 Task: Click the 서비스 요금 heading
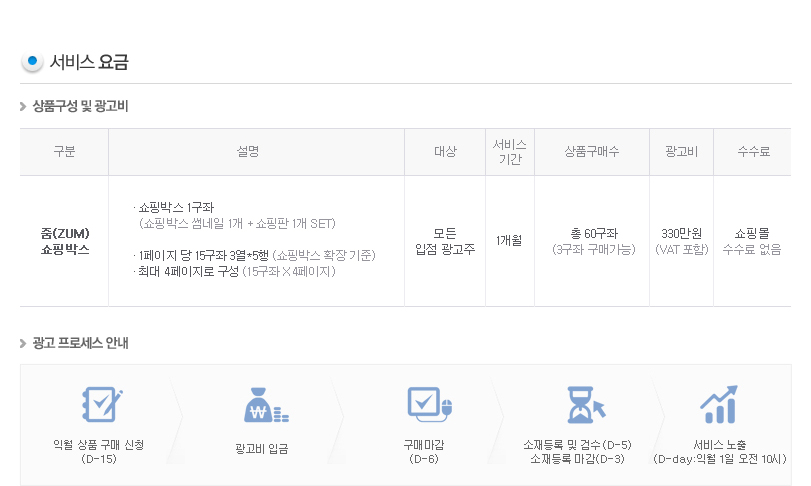pyautogui.click(x=89, y=62)
